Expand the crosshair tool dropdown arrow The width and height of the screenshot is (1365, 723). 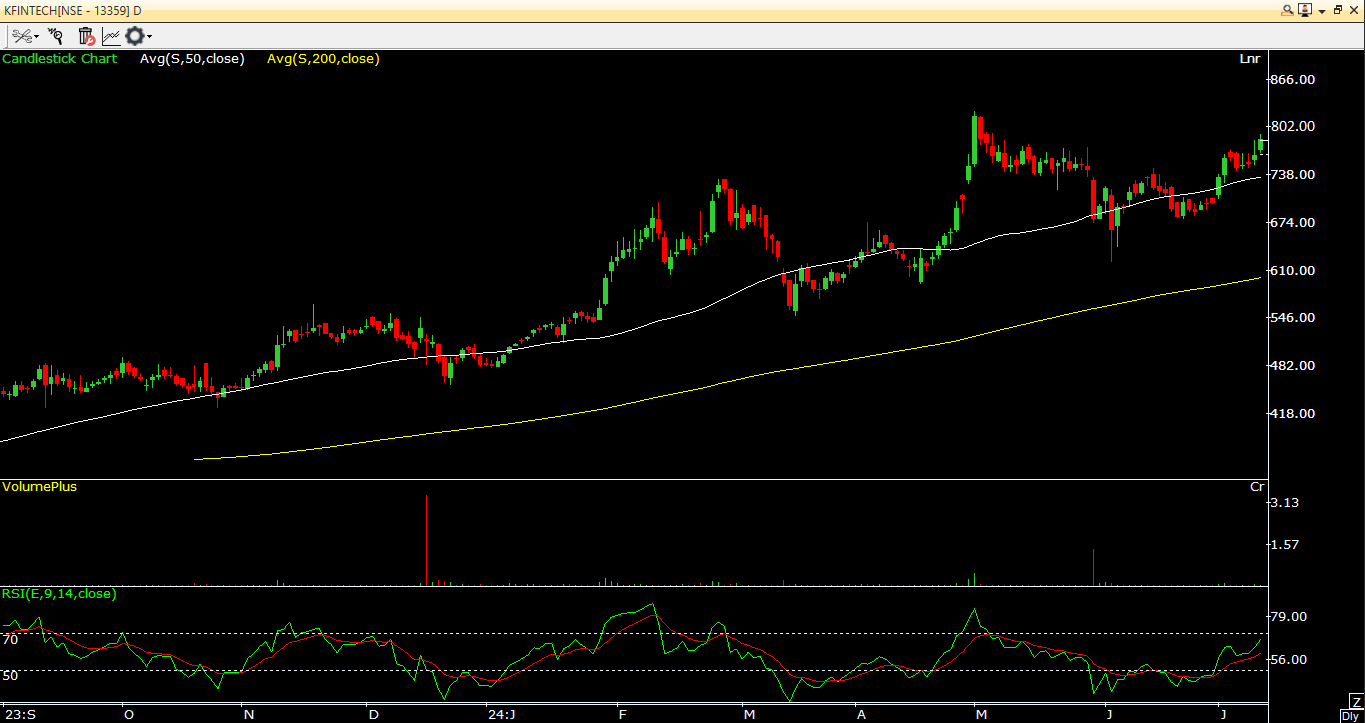pyautogui.click(x=38, y=35)
